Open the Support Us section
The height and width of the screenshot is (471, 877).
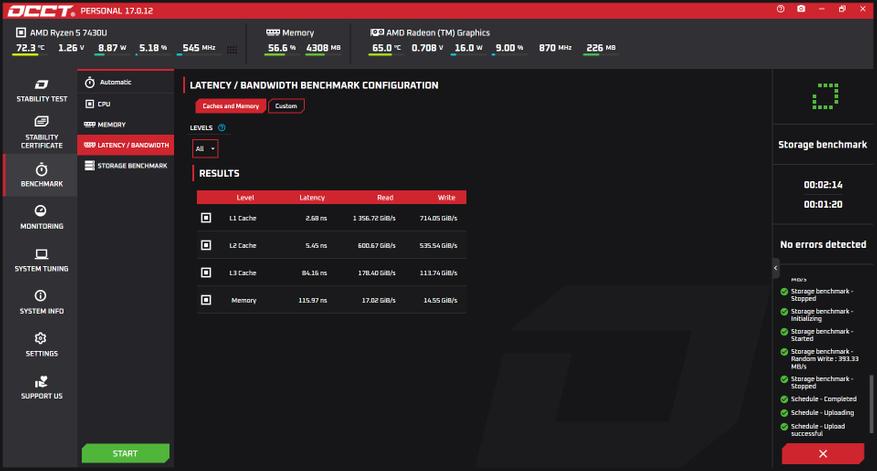coord(41,388)
